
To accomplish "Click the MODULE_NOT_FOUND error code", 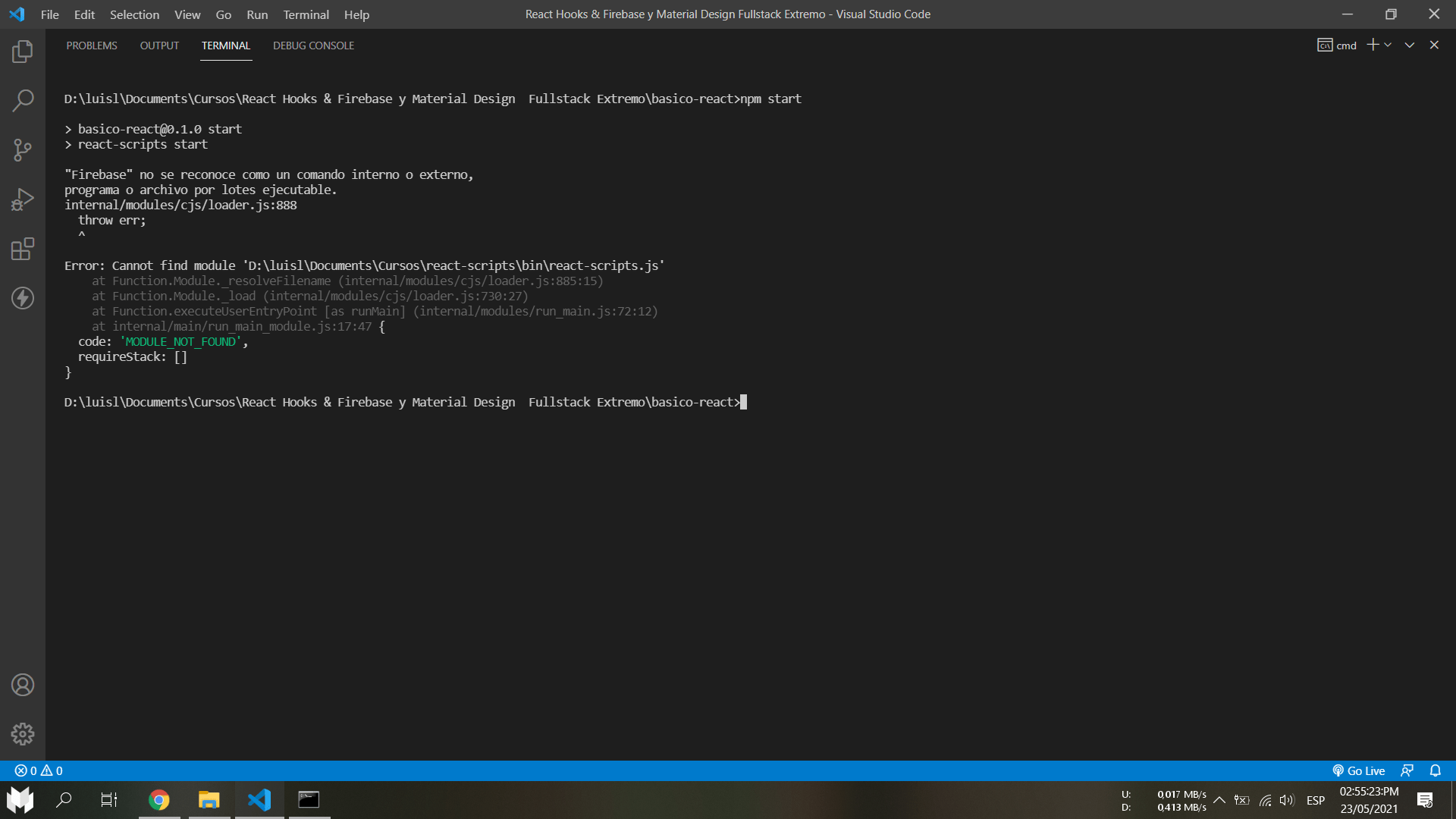I will coord(180,342).
